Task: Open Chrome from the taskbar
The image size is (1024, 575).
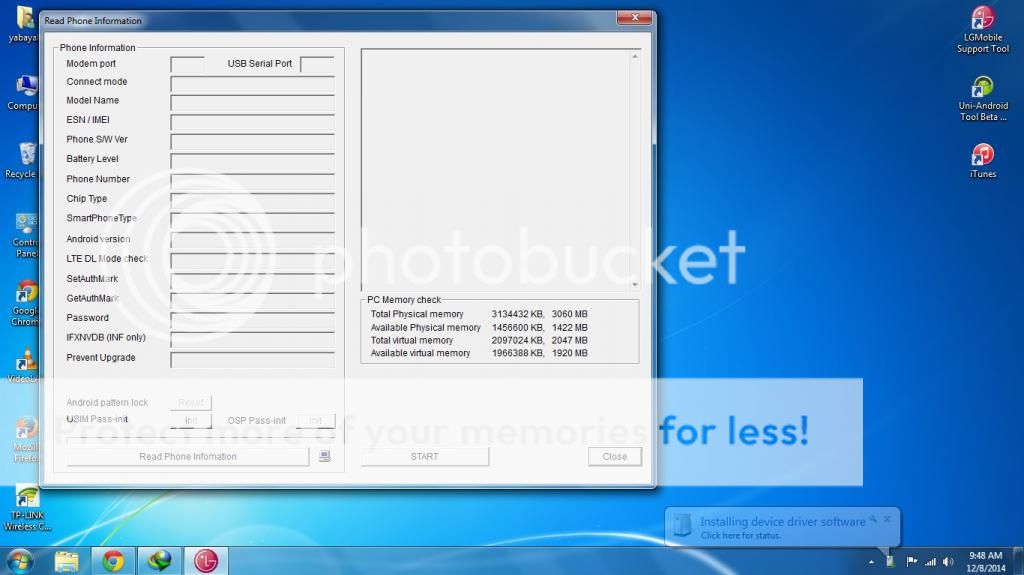Action: tap(113, 561)
